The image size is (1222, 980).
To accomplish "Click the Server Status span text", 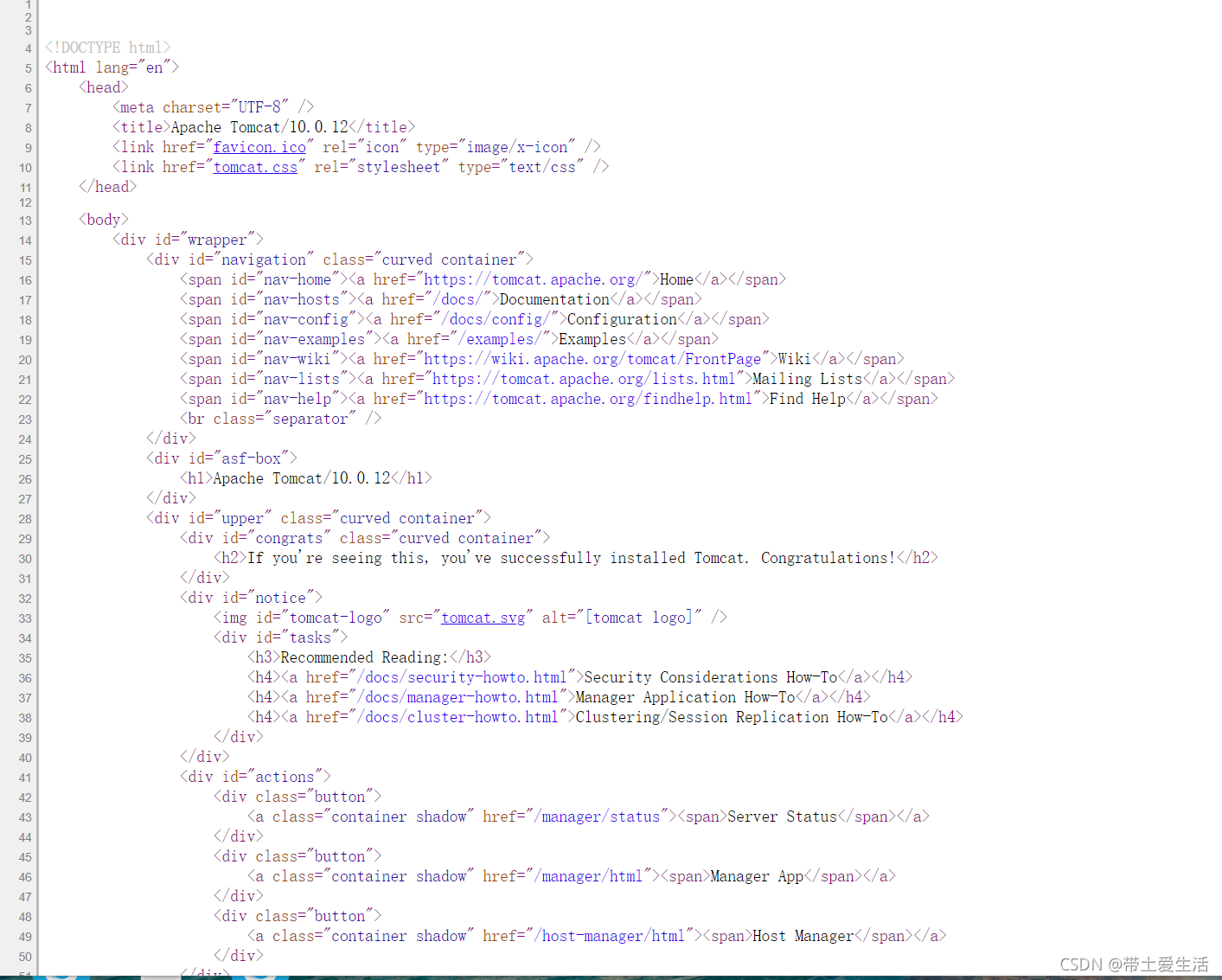I will pos(783,817).
